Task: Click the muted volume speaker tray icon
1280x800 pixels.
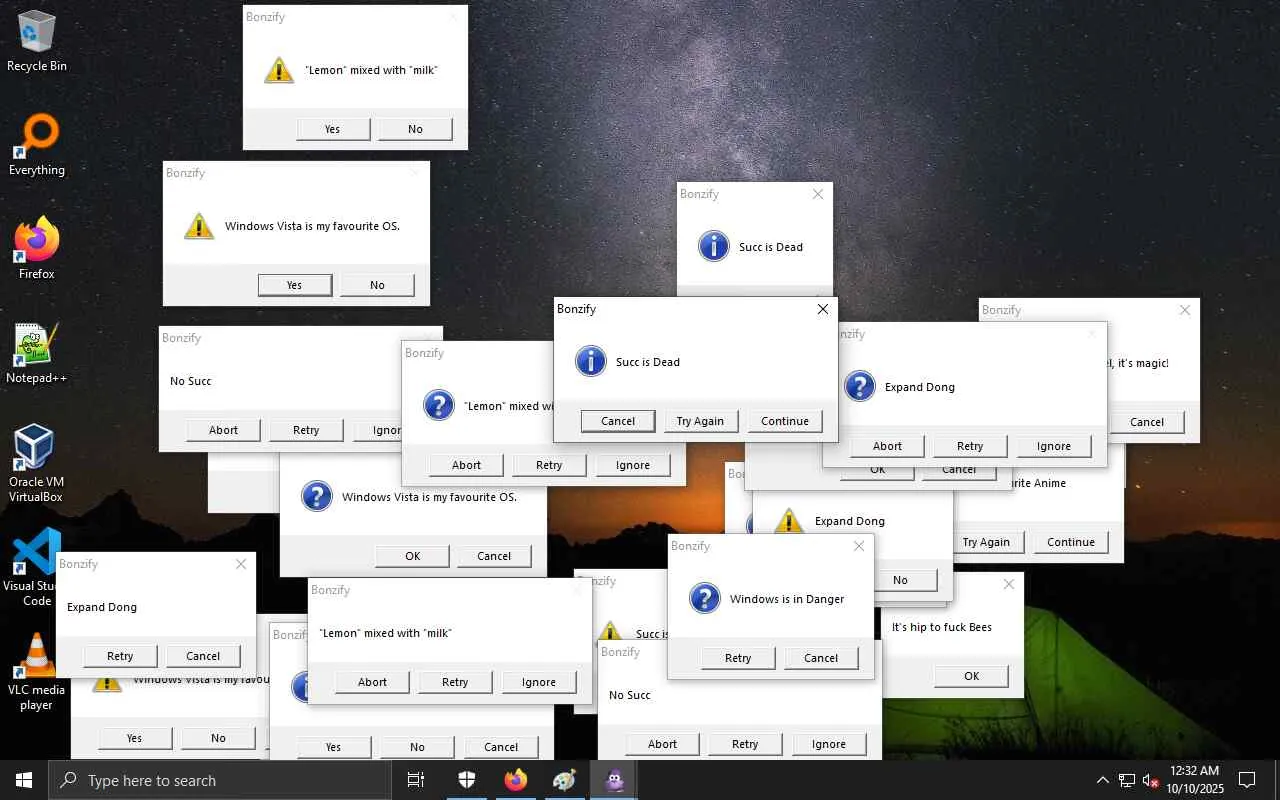Action: point(1151,780)
